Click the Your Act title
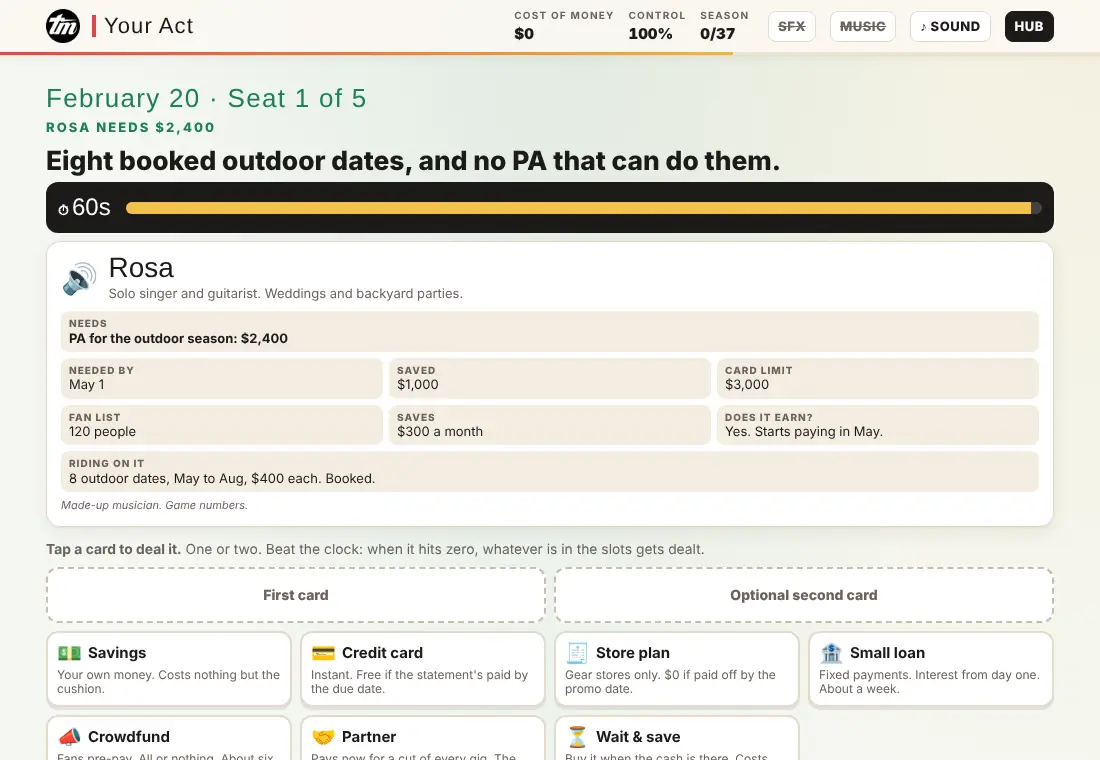Screen dimensions: 1100x760 (x=149, y=26)
